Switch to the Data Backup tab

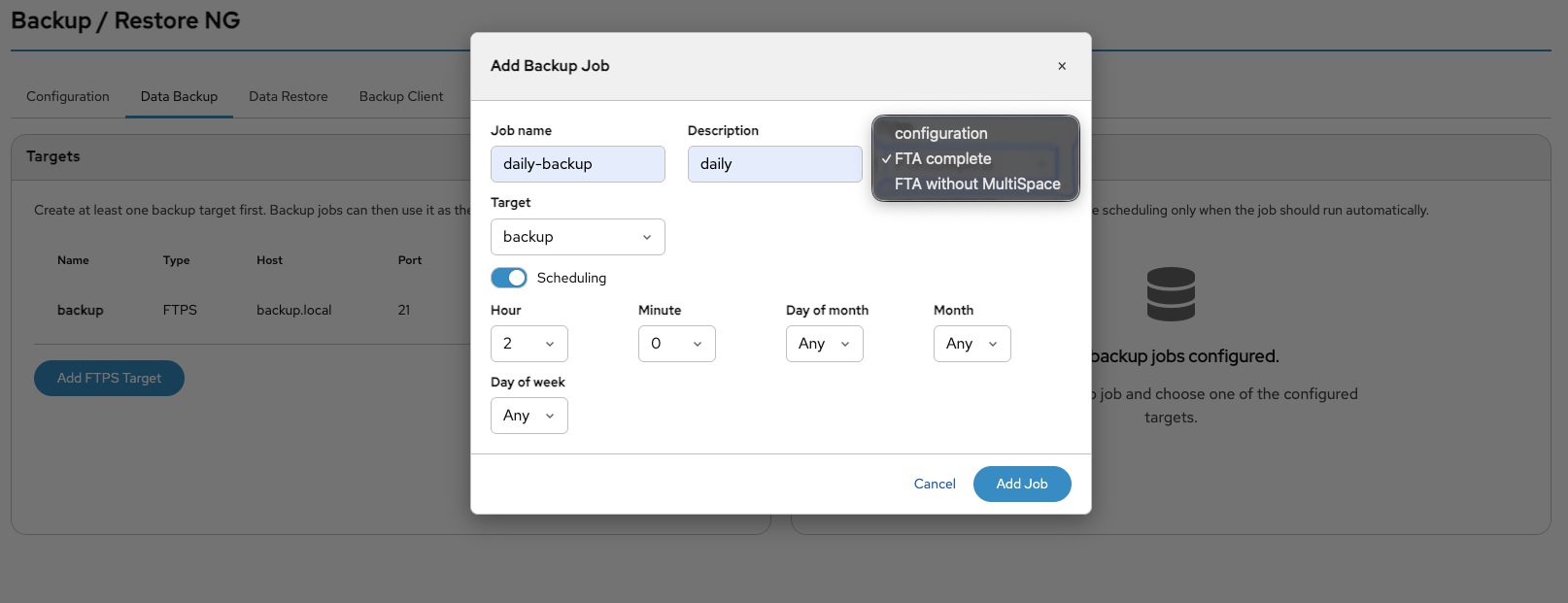click(179, 96)
